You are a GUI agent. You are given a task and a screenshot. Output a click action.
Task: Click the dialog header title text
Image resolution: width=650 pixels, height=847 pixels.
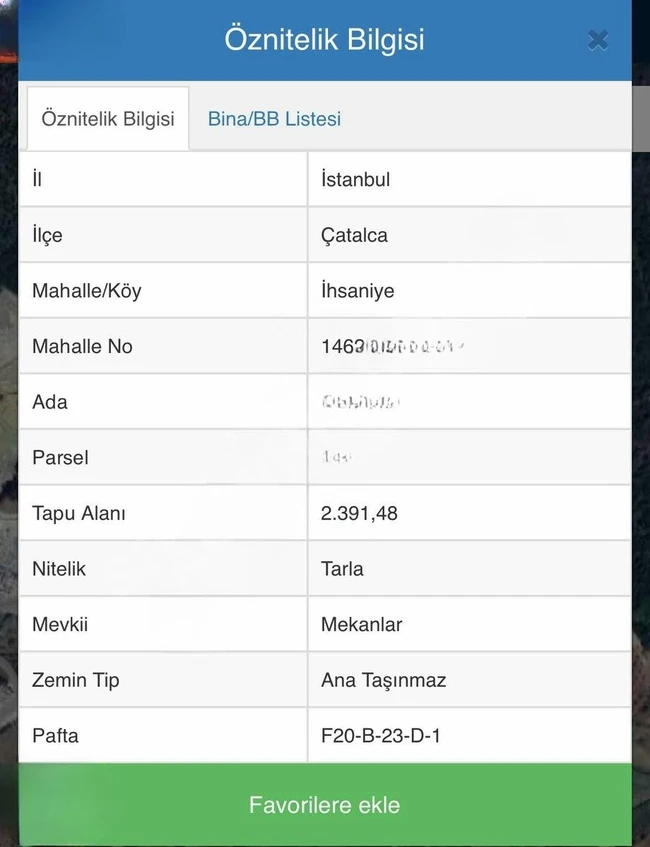(325, 40)
